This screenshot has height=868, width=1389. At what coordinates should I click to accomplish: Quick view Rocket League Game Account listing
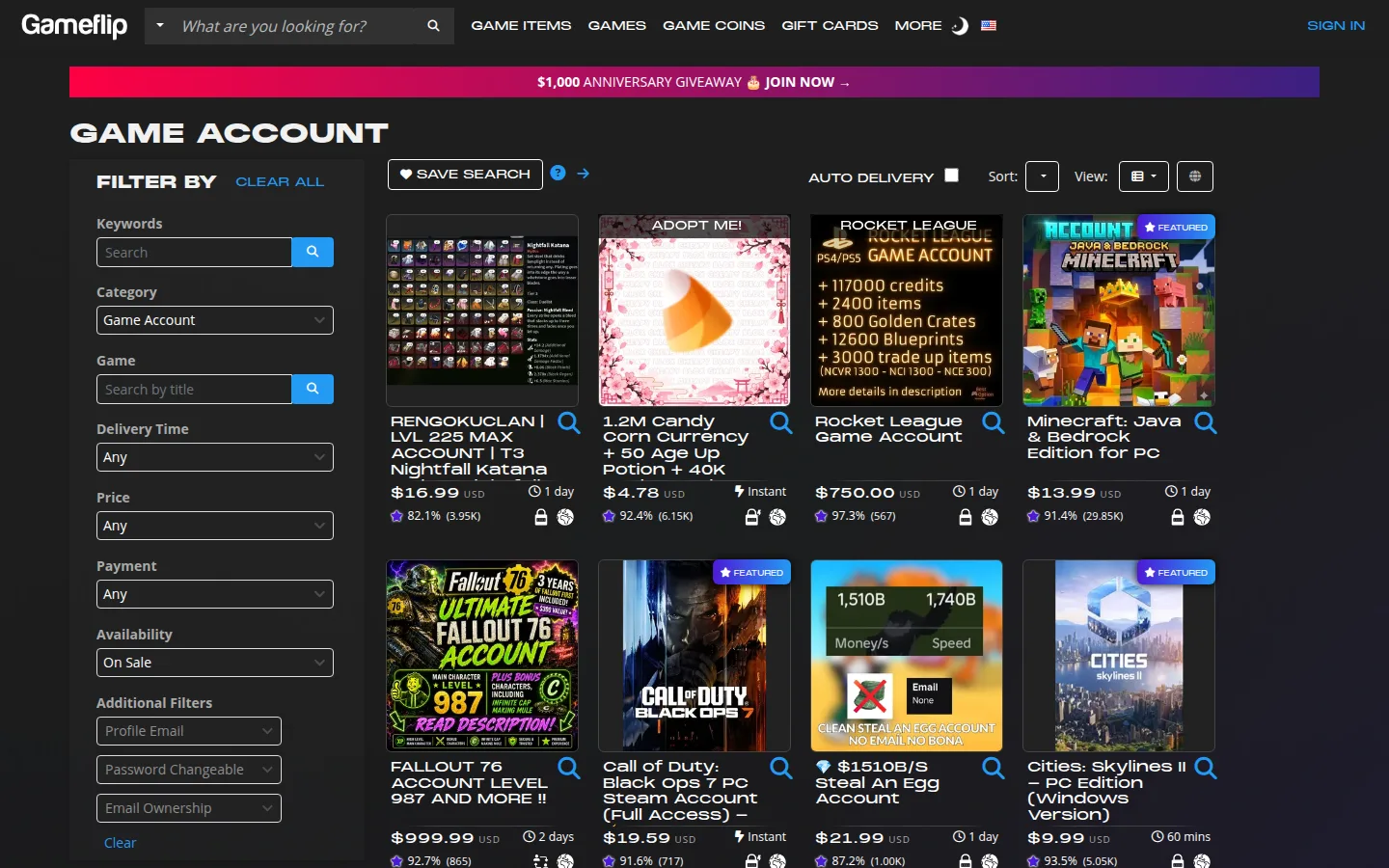click(x=994, y=422)
